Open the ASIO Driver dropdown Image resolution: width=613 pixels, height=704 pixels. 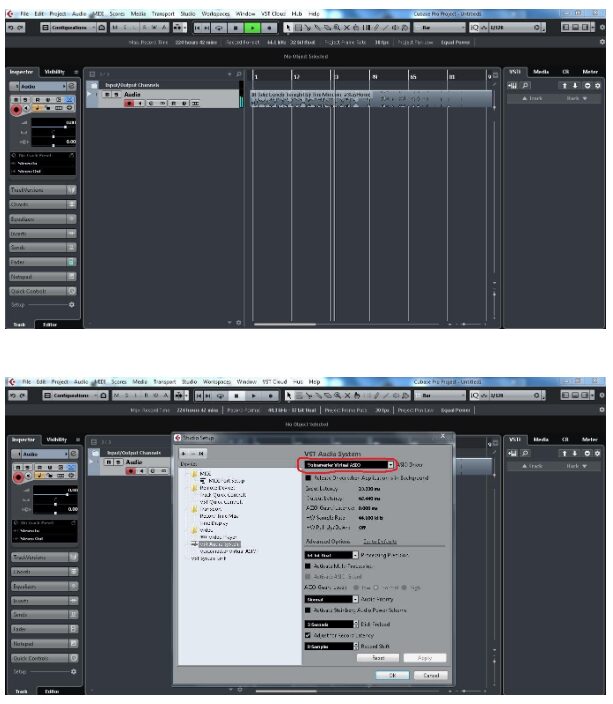pos(345,466)
